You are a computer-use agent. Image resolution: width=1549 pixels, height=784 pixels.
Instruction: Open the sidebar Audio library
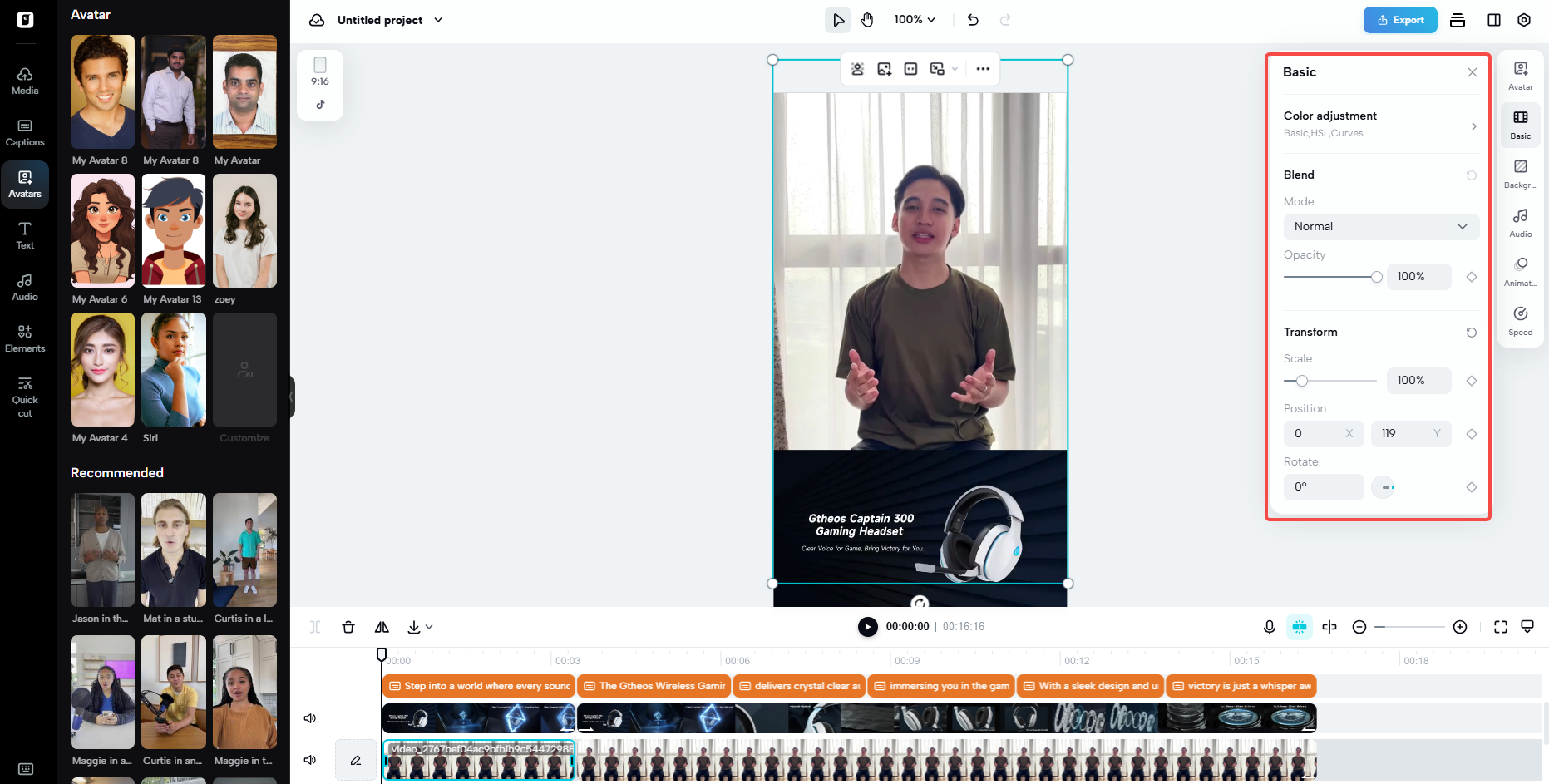click(25, 287)
